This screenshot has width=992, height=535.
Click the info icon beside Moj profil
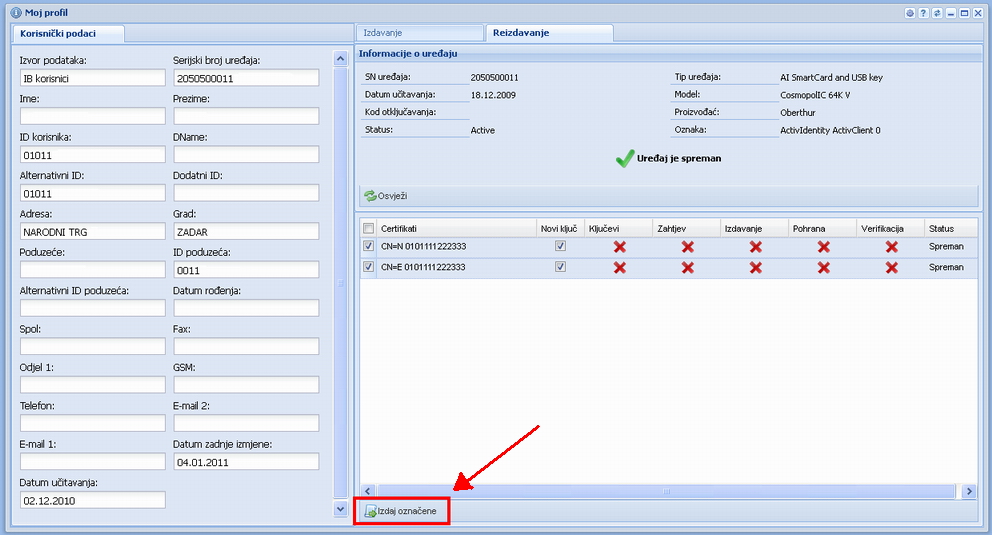(15, 12)
